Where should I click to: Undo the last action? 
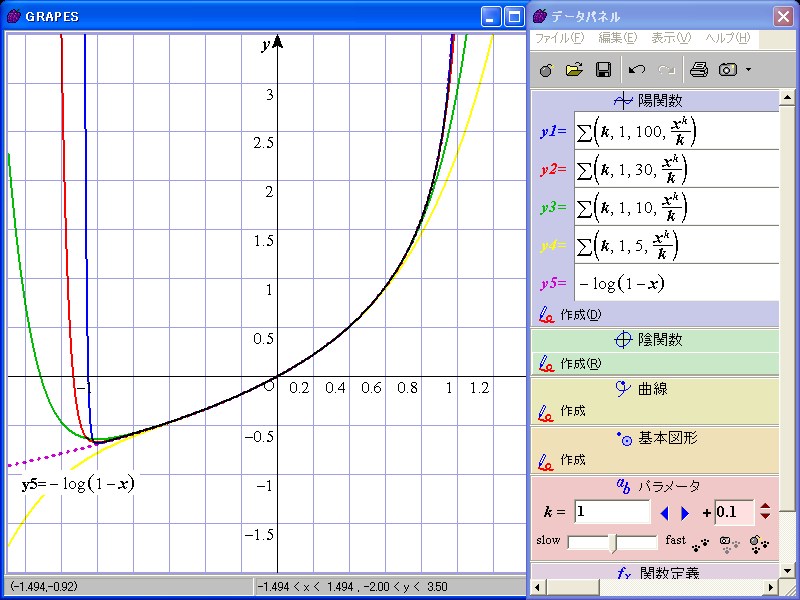click(637, 70)
